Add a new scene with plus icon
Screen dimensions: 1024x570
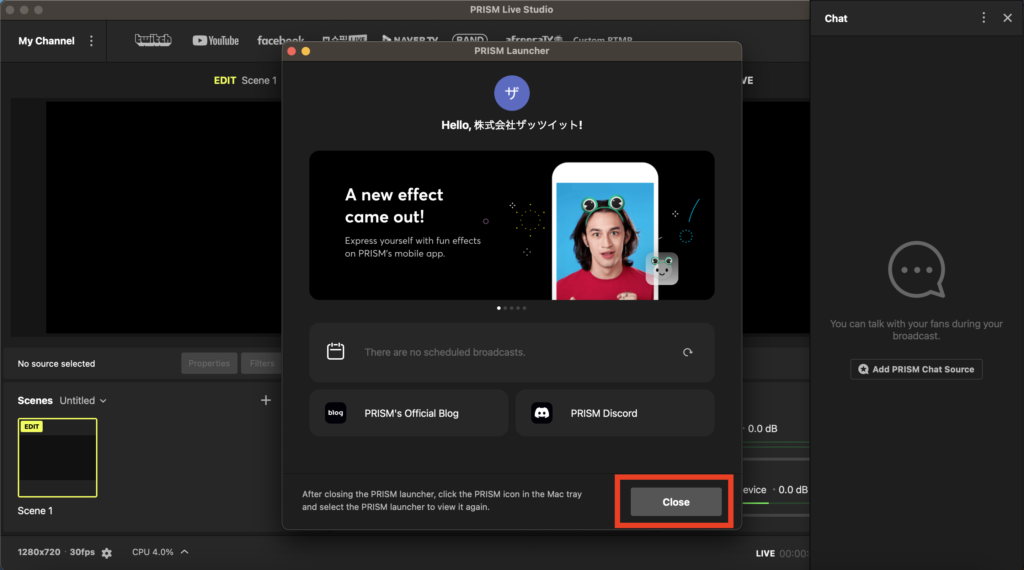266,400
